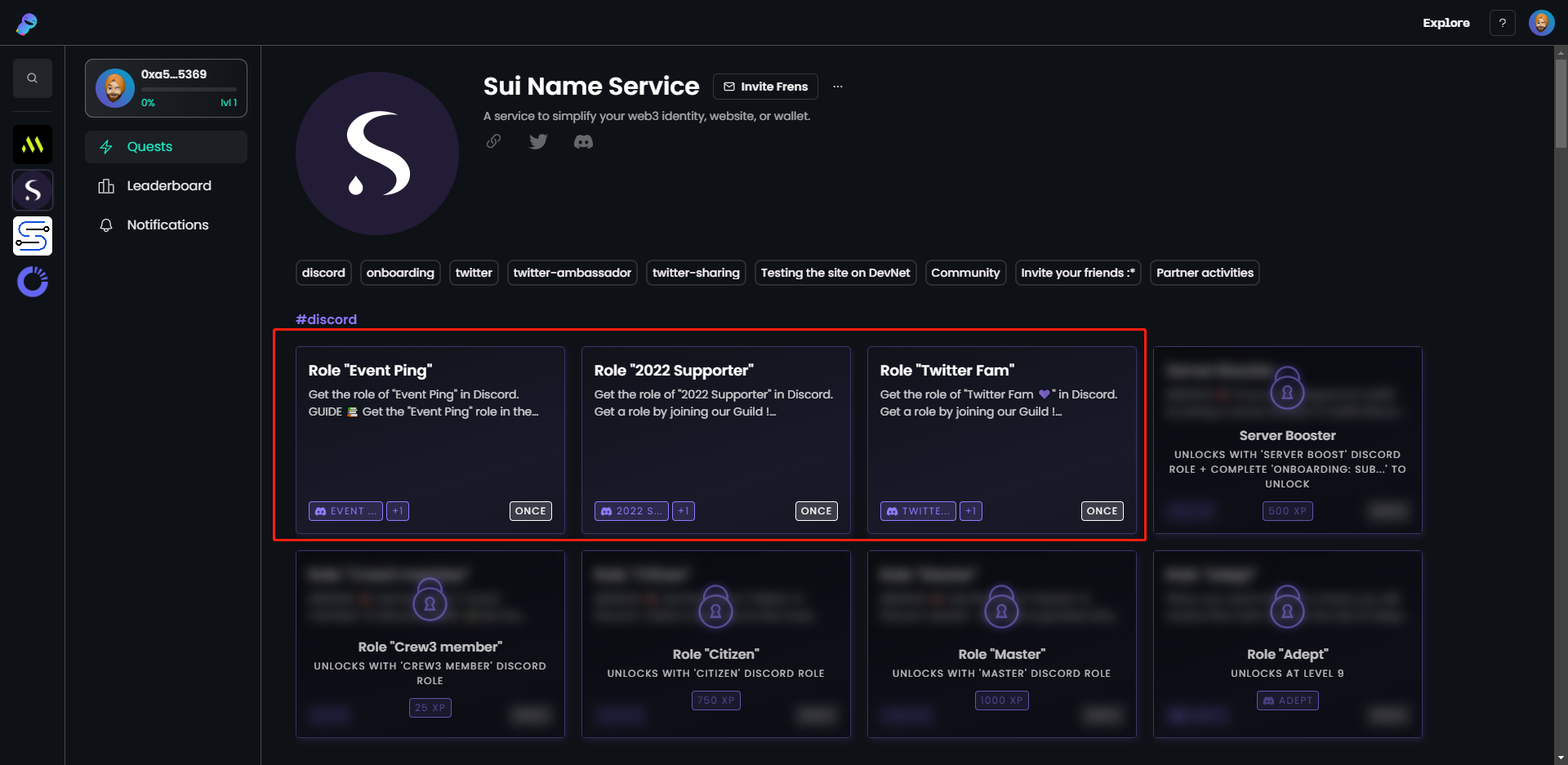Open the help question mark button
This screenshot has width=1568, height=765.
pyautogui.click(x=1502, y=23)
